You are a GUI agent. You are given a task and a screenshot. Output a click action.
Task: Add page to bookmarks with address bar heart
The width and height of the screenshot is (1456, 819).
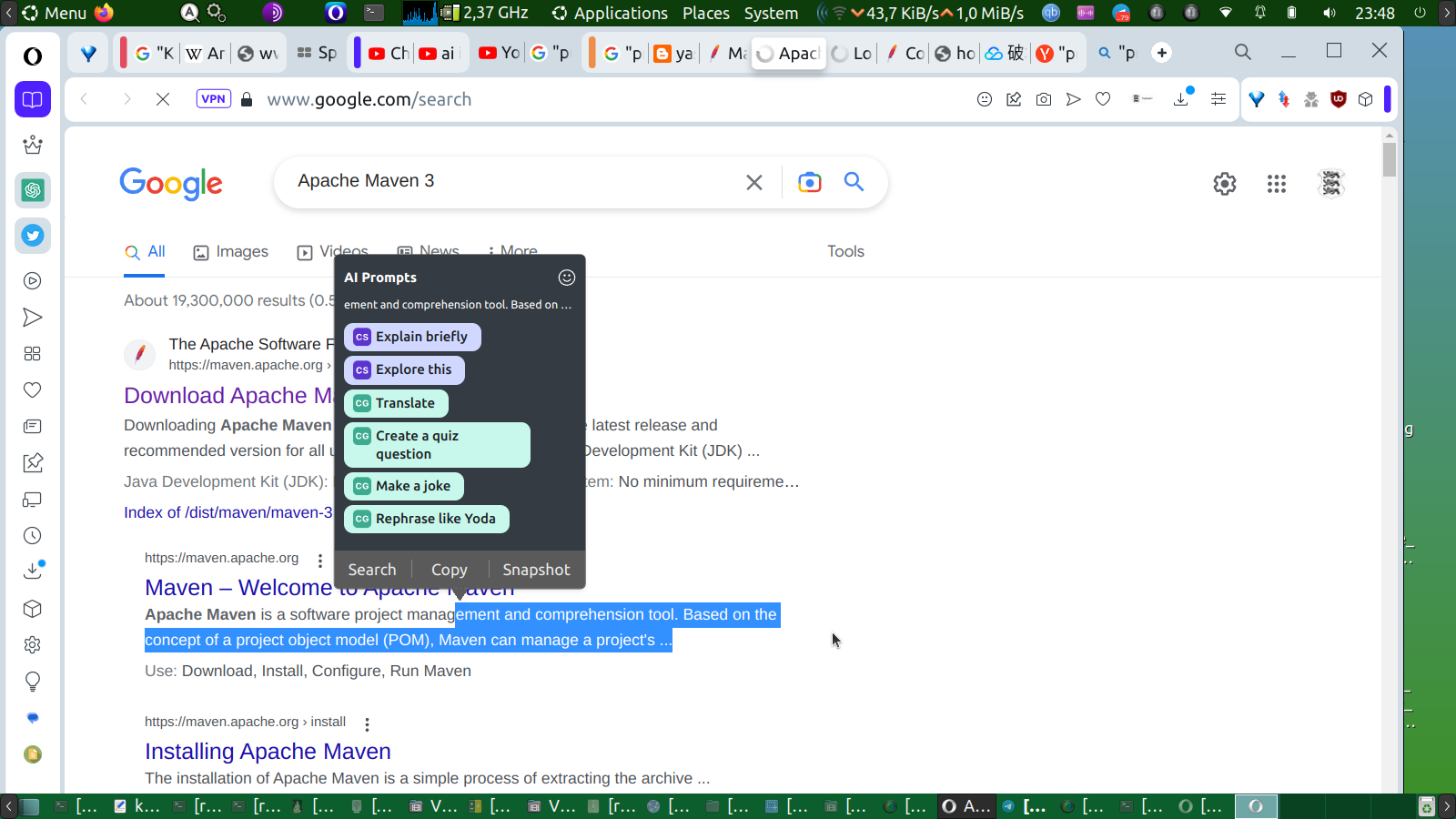1103,99
